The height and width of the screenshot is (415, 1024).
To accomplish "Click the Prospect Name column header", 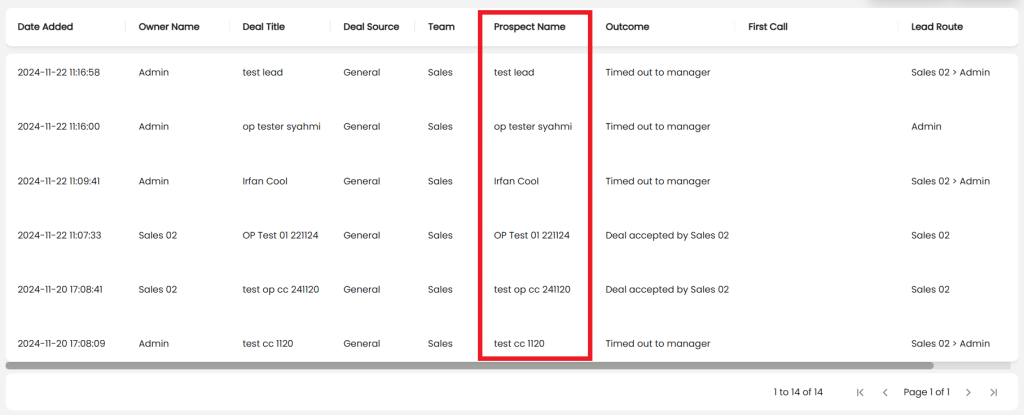I will coord(529,27).
